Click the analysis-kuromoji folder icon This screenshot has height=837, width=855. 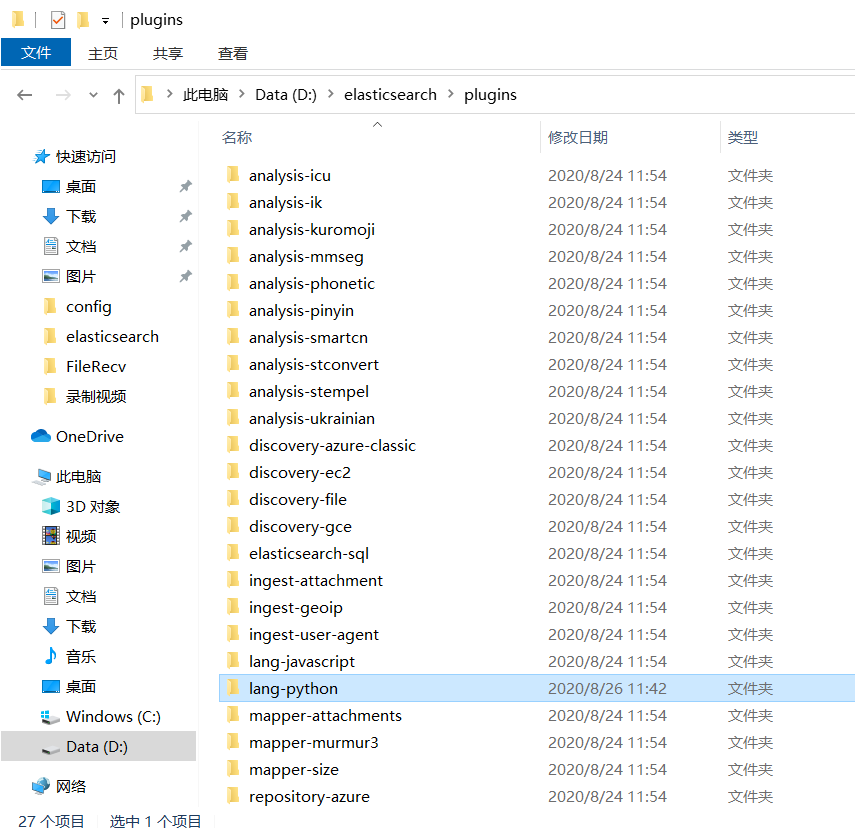[x=233, y=228]
